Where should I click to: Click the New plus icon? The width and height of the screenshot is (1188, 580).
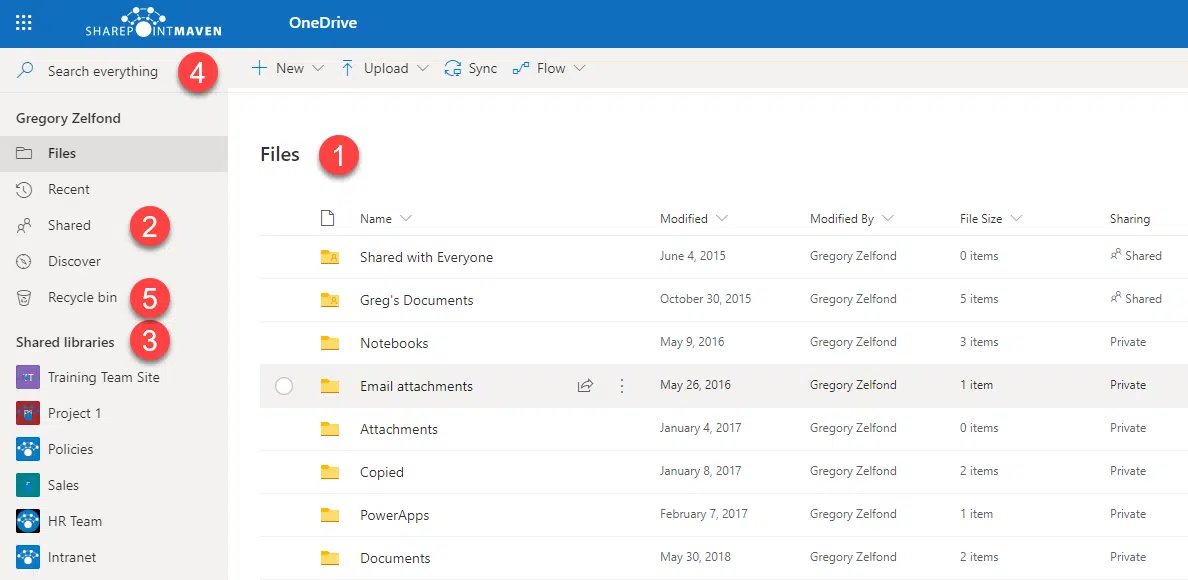pyautogui.click(x=259, y=68)
